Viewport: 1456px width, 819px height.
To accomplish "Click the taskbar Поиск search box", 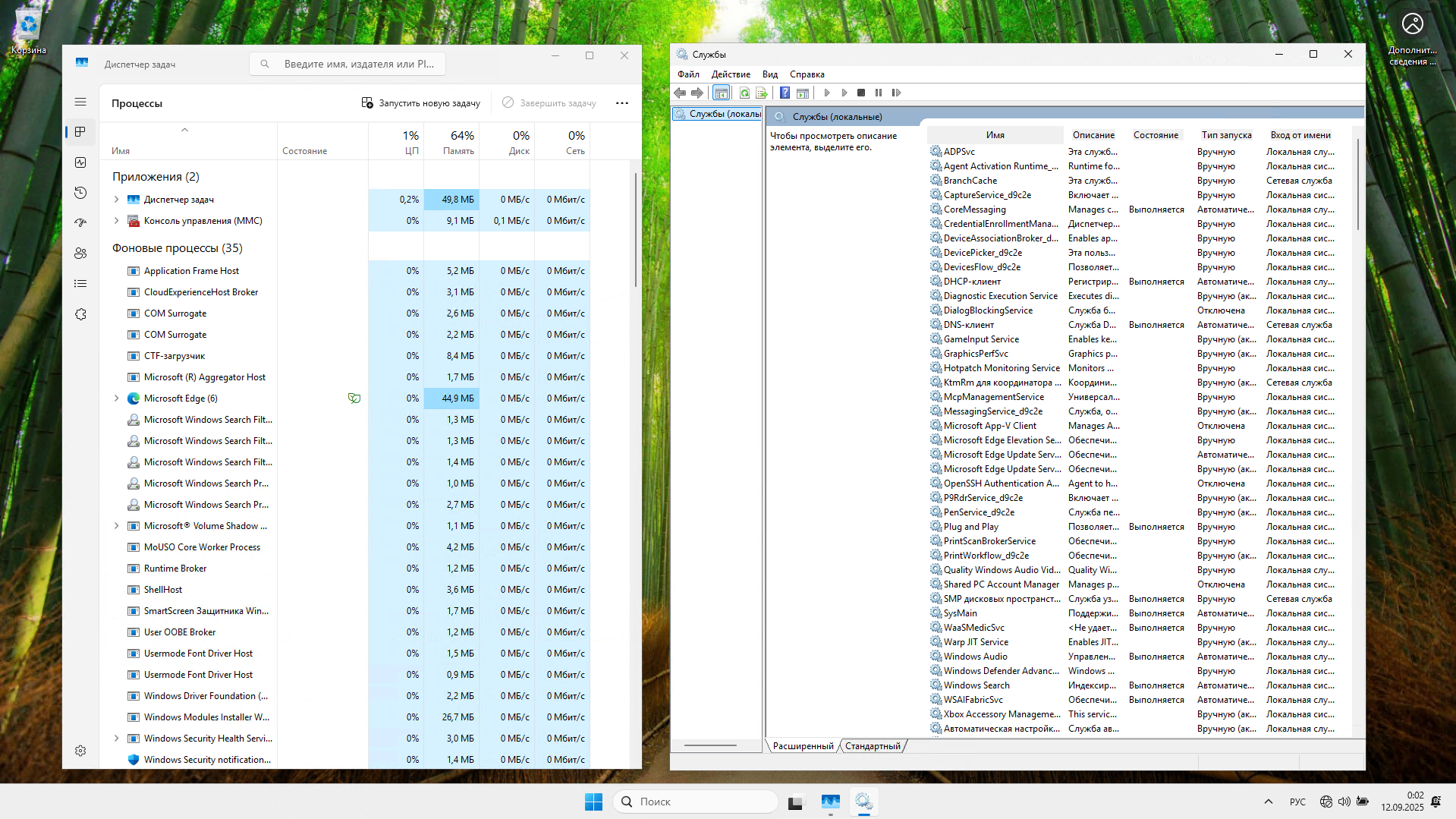I will (695, 802).
